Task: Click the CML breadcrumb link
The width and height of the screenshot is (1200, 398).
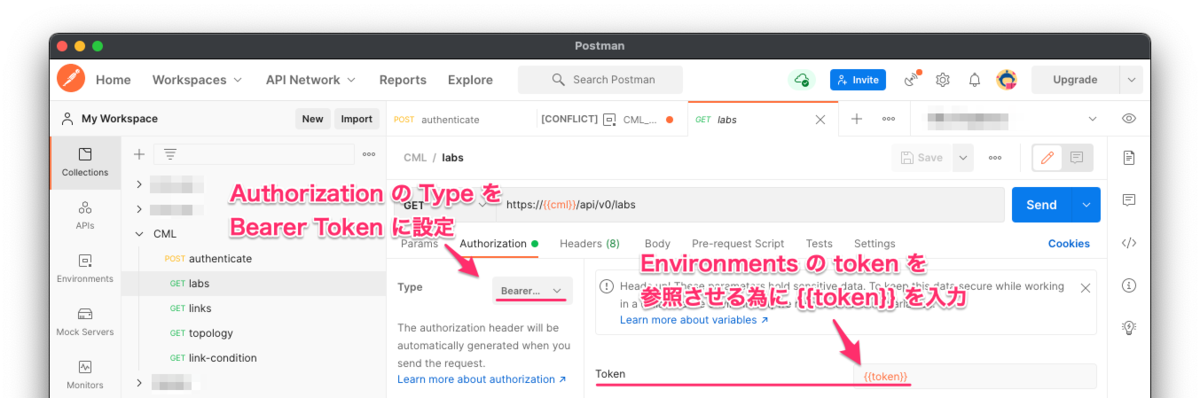Action: tap(415, 158)
